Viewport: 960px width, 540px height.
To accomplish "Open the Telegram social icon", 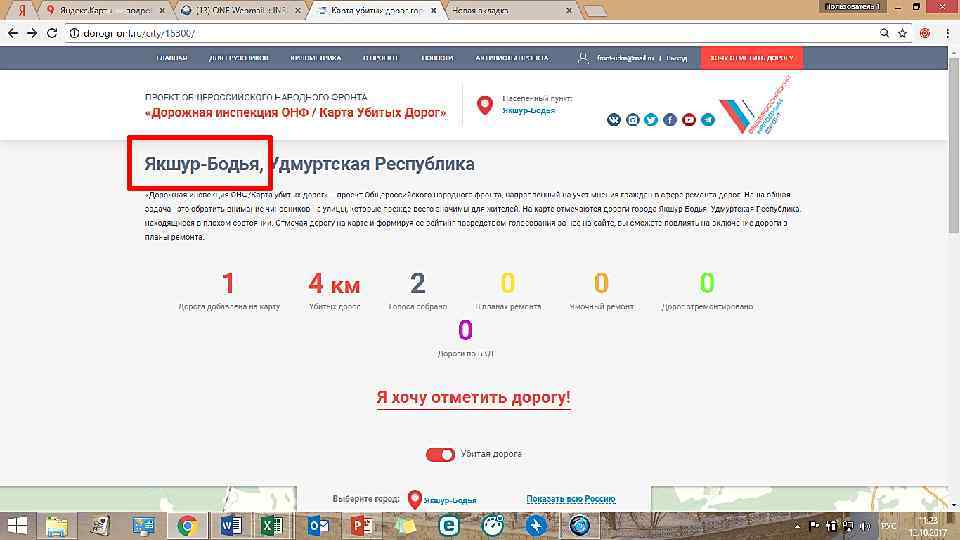I will [x=708, y=119].
